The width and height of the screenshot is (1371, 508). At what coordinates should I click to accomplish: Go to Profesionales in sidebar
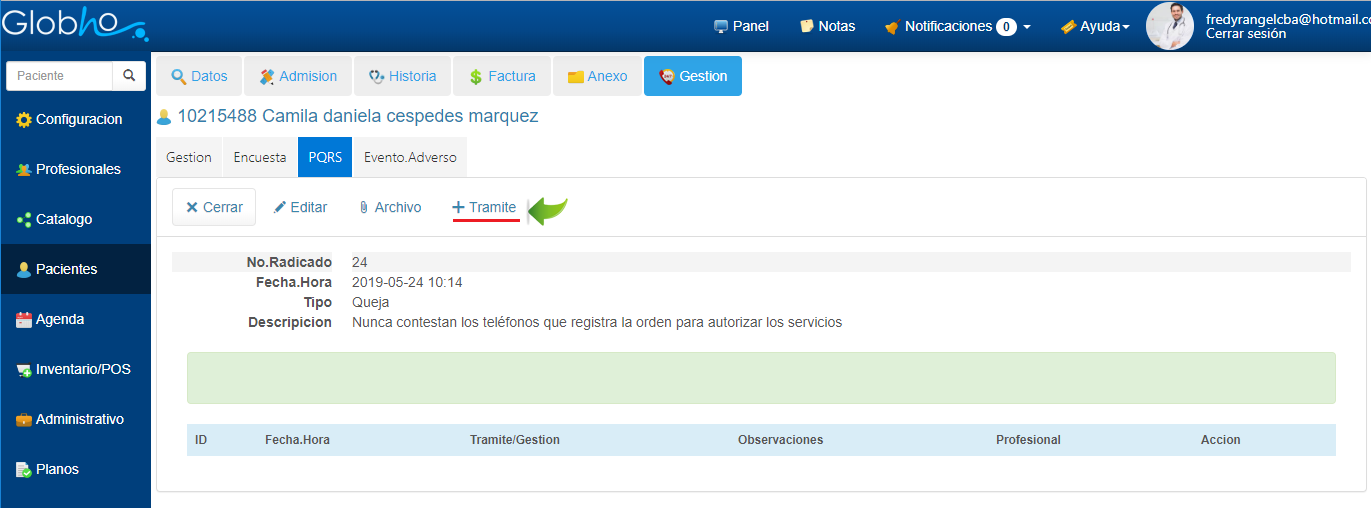(76, 170)
